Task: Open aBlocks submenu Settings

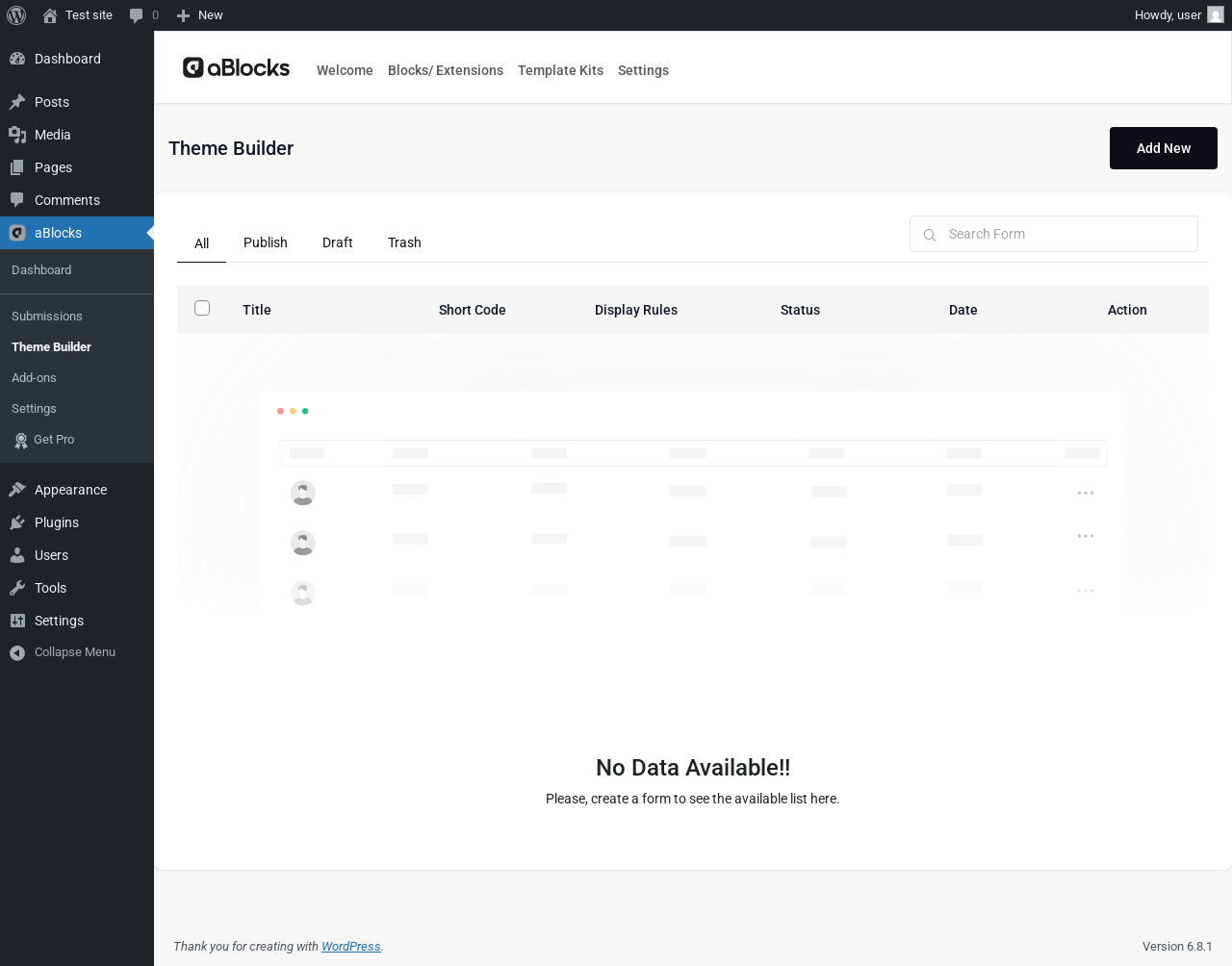Action: [34, 409]
